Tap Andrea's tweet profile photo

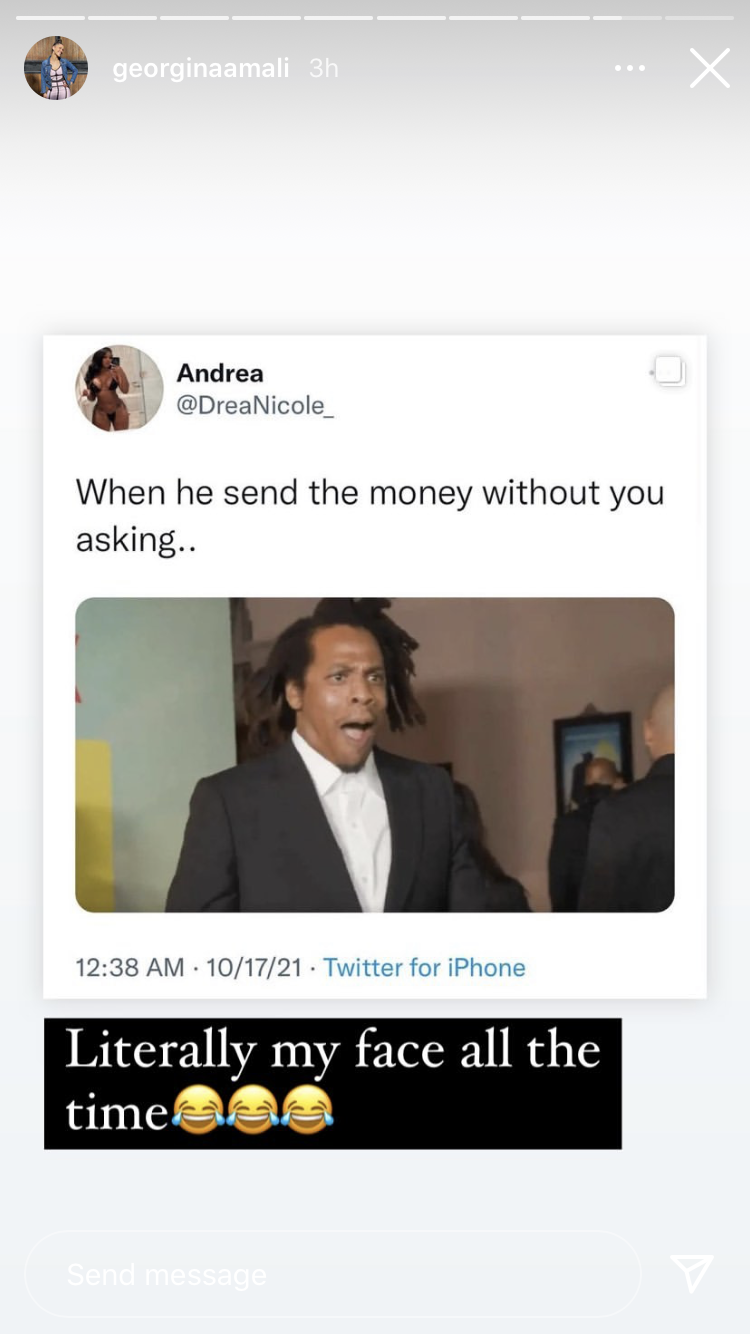coord(119,388)
